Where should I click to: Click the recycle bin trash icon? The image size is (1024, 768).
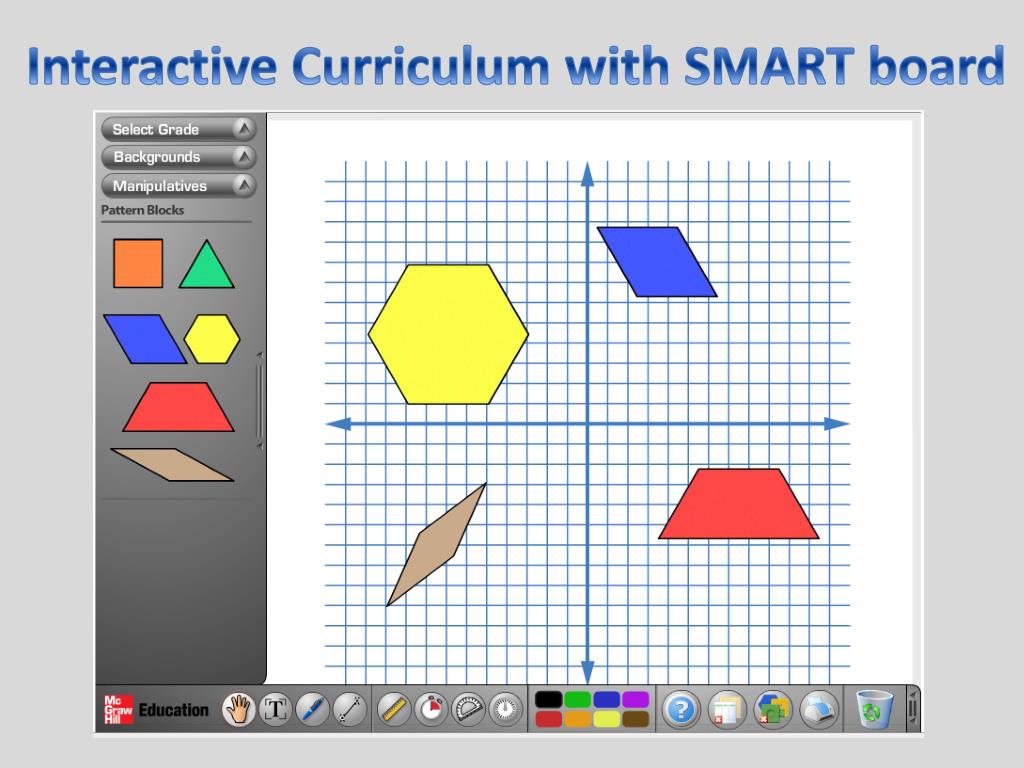coord(874,709)
